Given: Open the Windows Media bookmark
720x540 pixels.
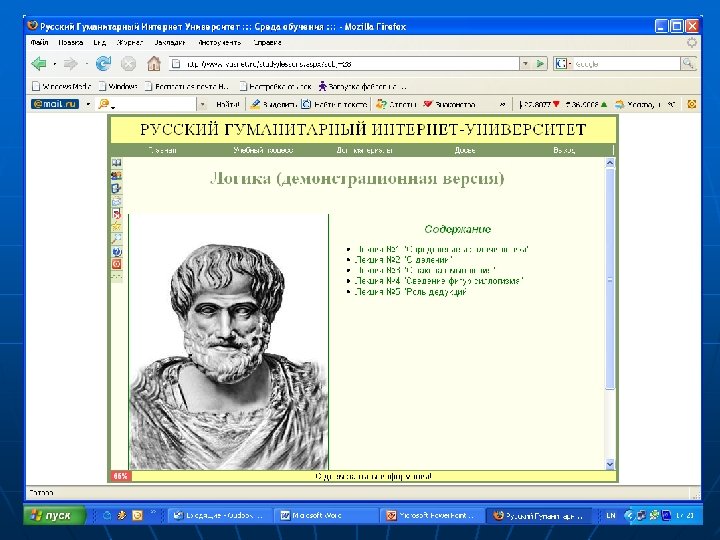Looking at the screenshot, I should (x=62, y=86).
